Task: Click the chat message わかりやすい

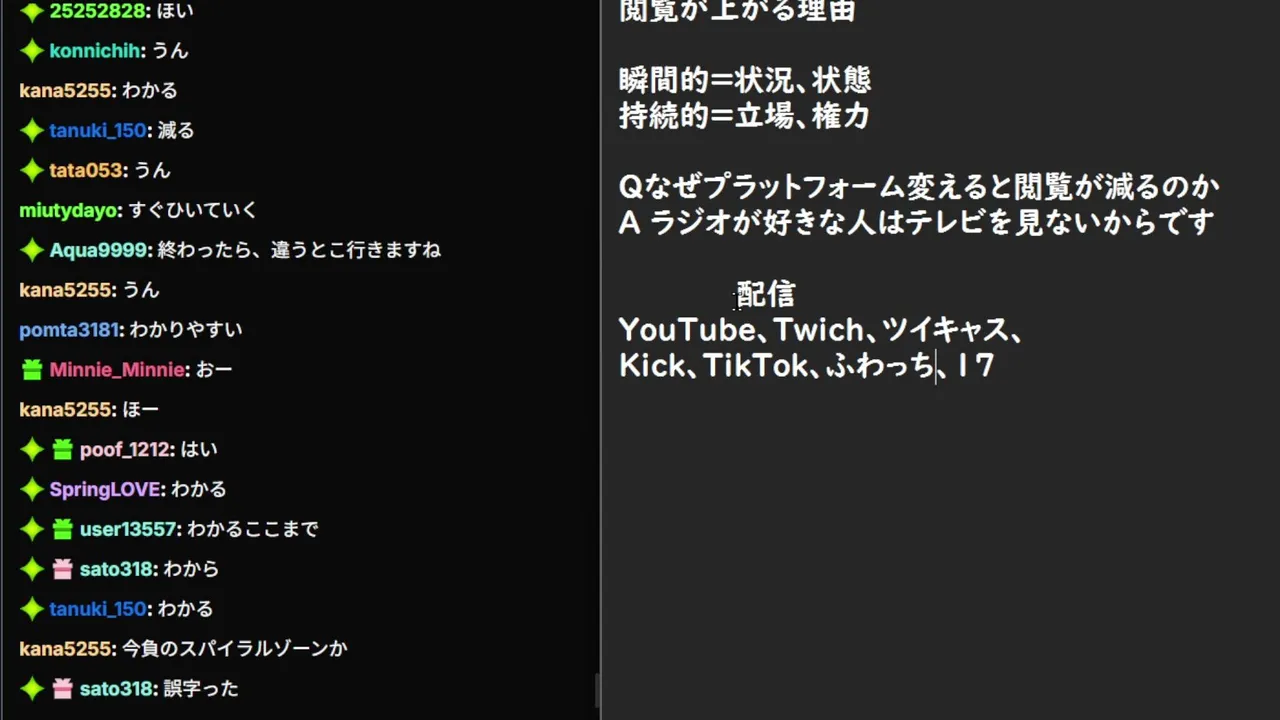Action: [186, 330]
